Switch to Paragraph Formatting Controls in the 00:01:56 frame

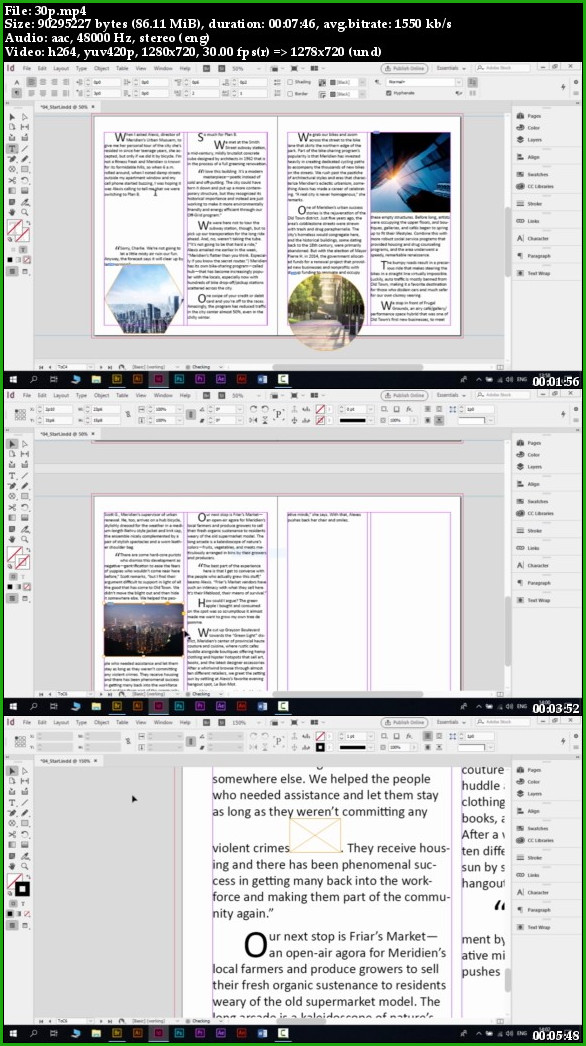click(15, 93)
